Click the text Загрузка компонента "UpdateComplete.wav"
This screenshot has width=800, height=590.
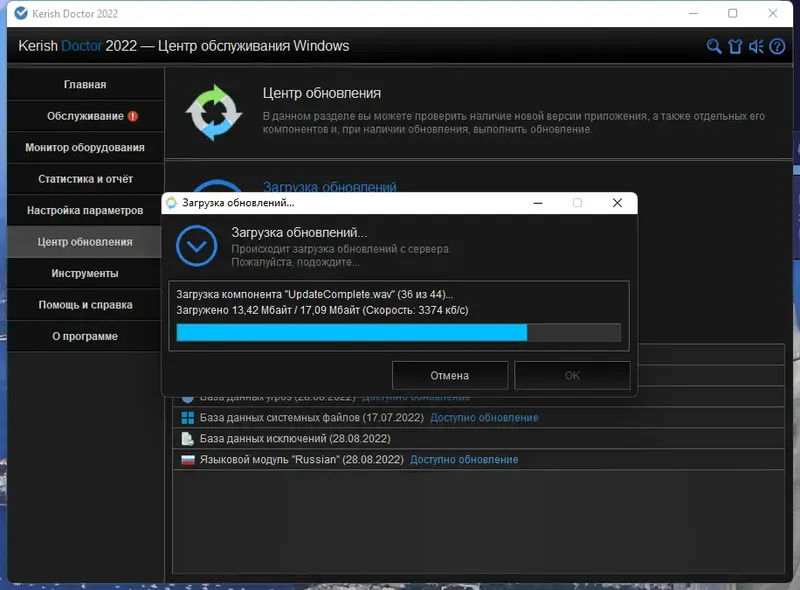click(x=286, y=294)
